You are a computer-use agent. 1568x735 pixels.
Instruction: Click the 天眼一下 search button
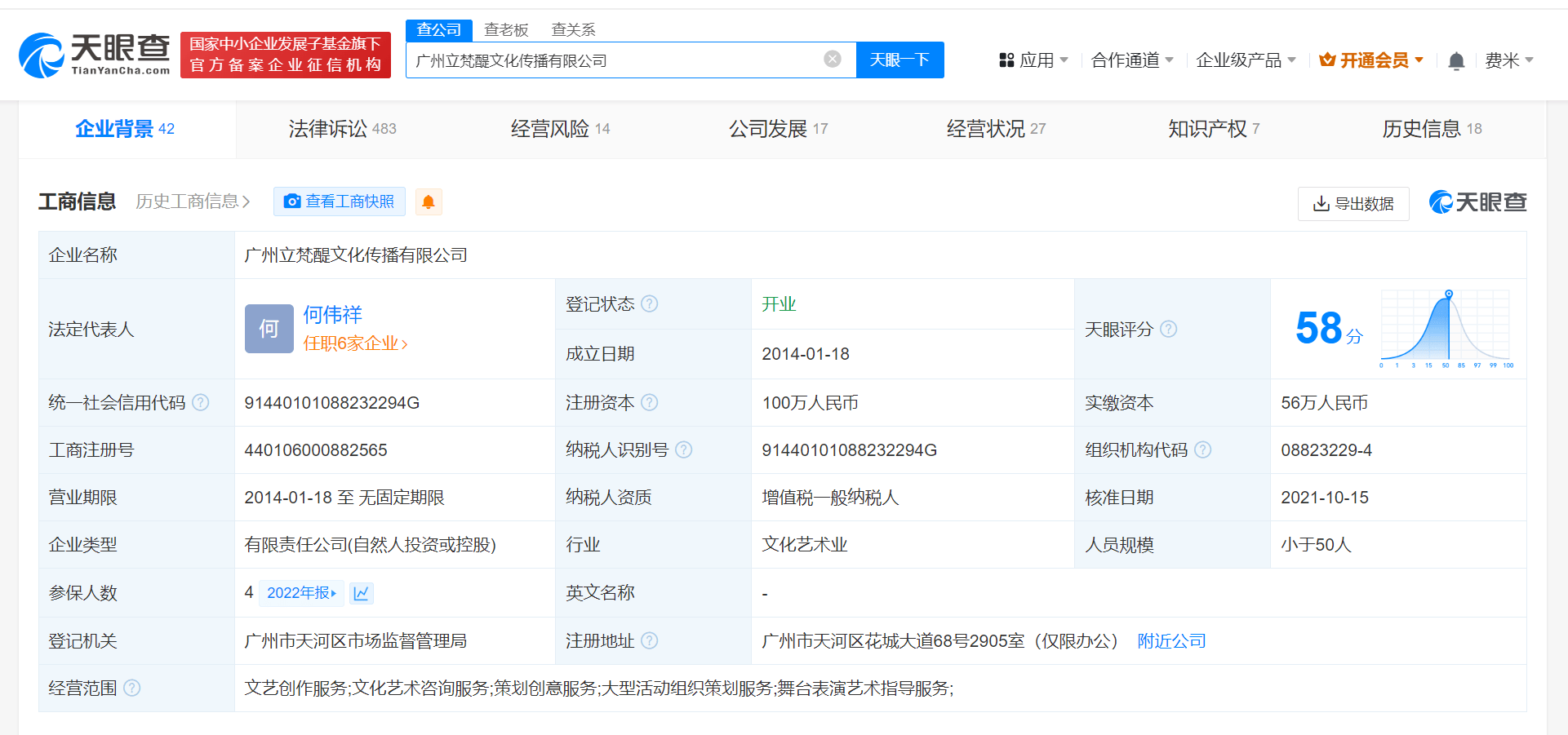[900, 60]
